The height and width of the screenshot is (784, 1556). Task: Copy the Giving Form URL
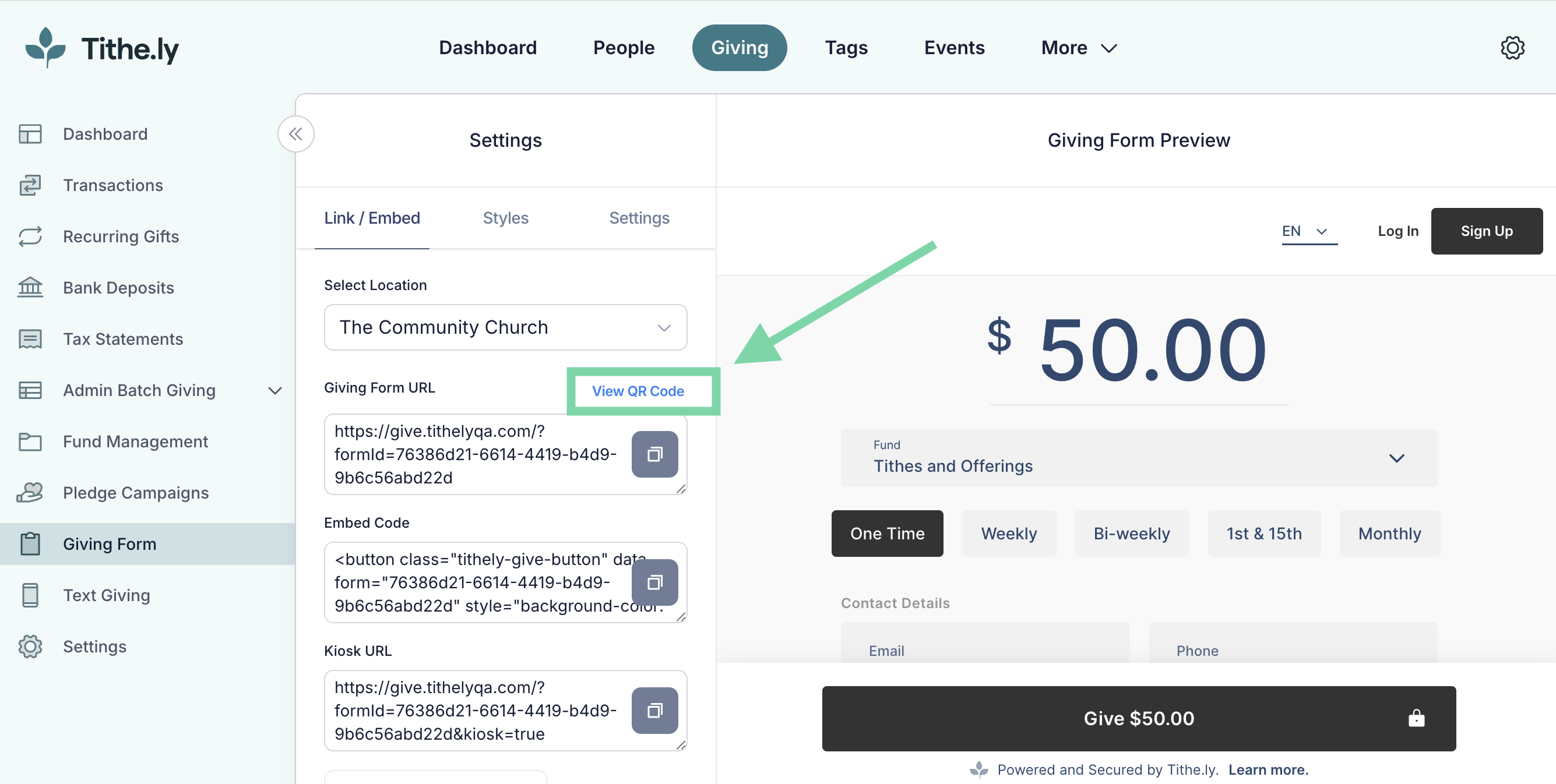point(655,454)
